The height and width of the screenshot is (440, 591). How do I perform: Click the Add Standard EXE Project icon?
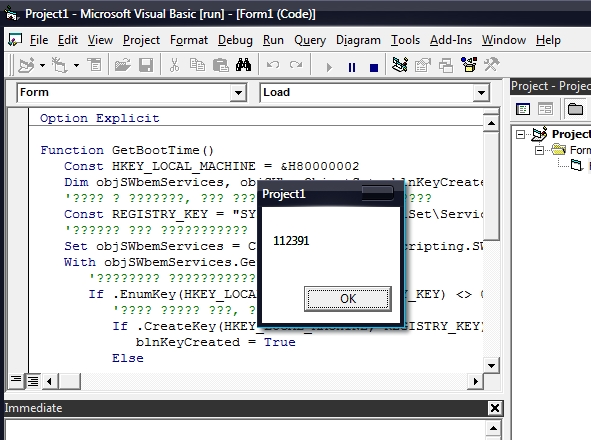click(26, 65)
